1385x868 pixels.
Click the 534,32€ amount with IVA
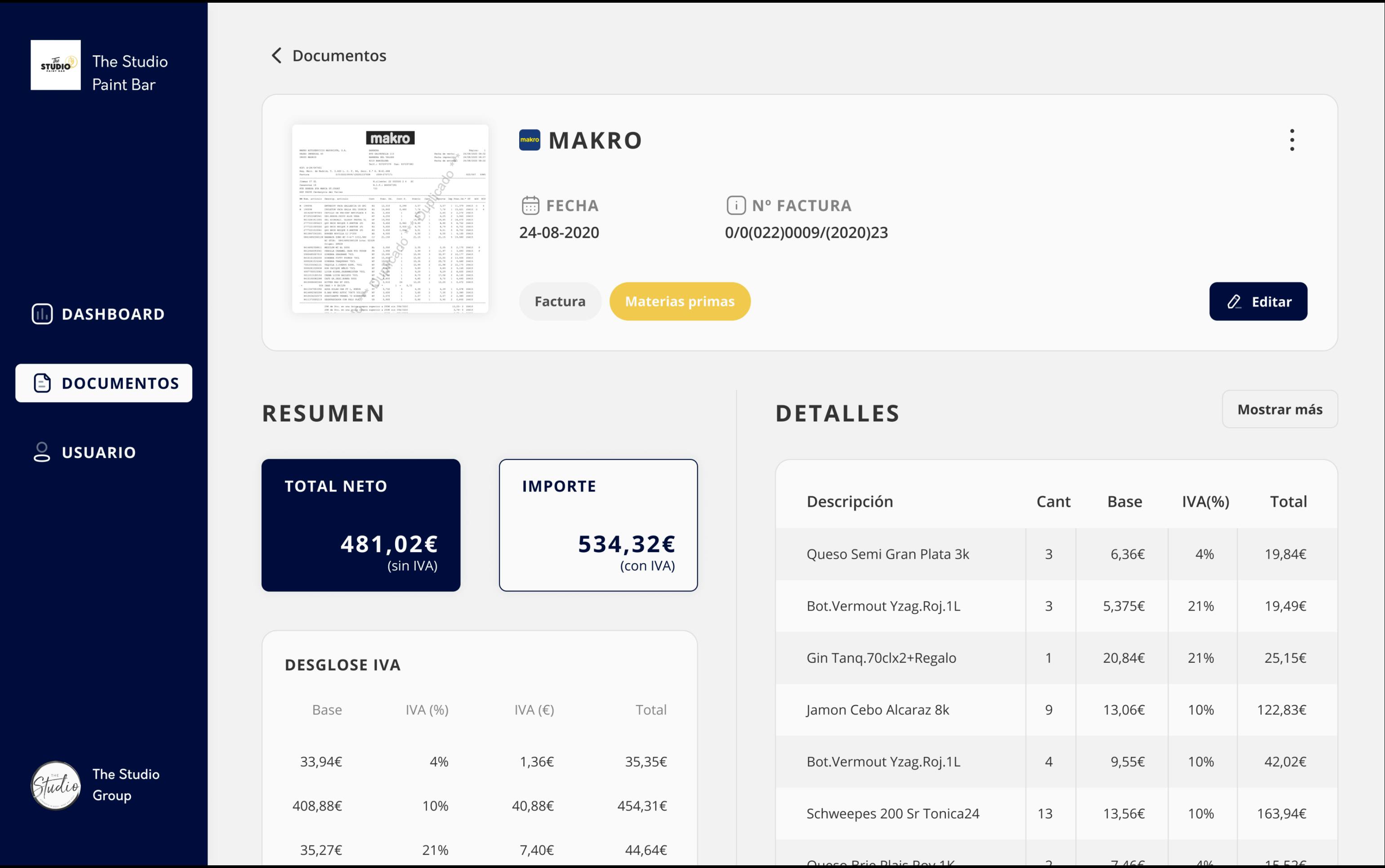(627, 544)
